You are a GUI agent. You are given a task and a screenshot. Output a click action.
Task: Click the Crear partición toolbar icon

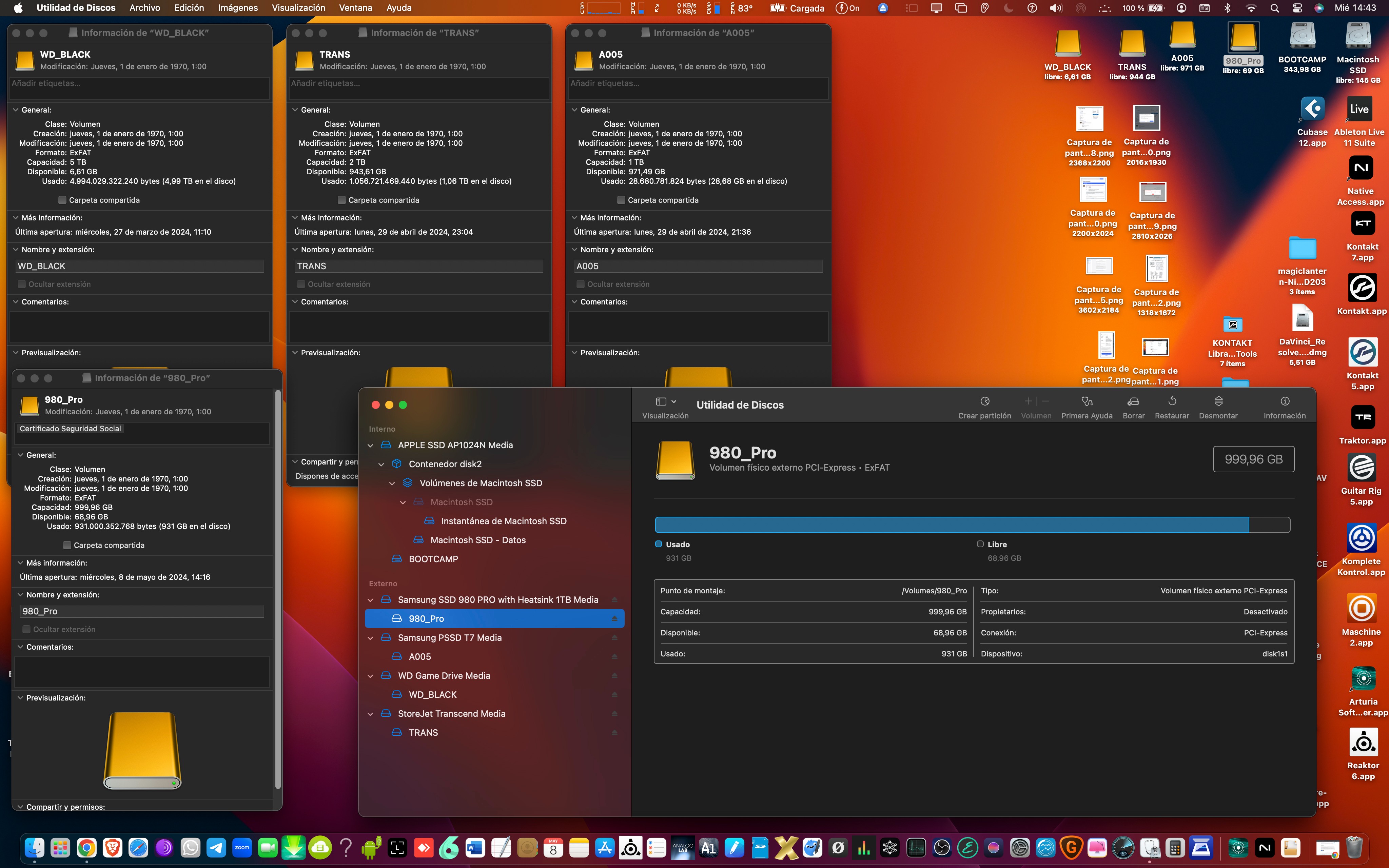pos(984,401)
